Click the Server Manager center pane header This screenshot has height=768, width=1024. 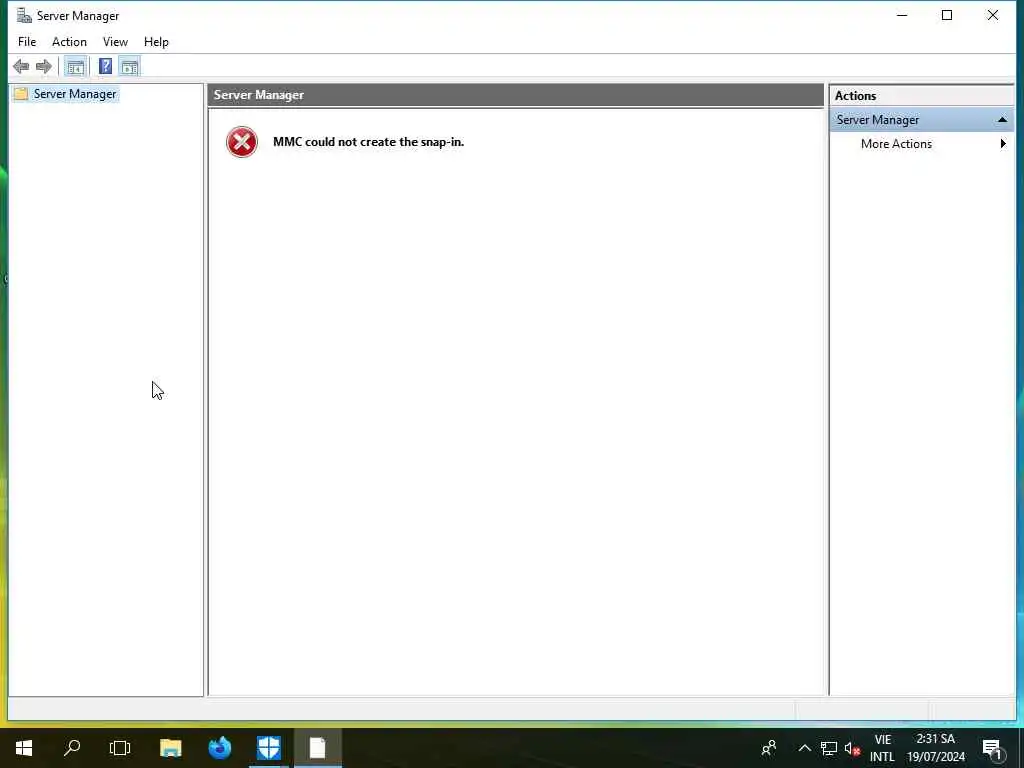[x=516, y=95]
